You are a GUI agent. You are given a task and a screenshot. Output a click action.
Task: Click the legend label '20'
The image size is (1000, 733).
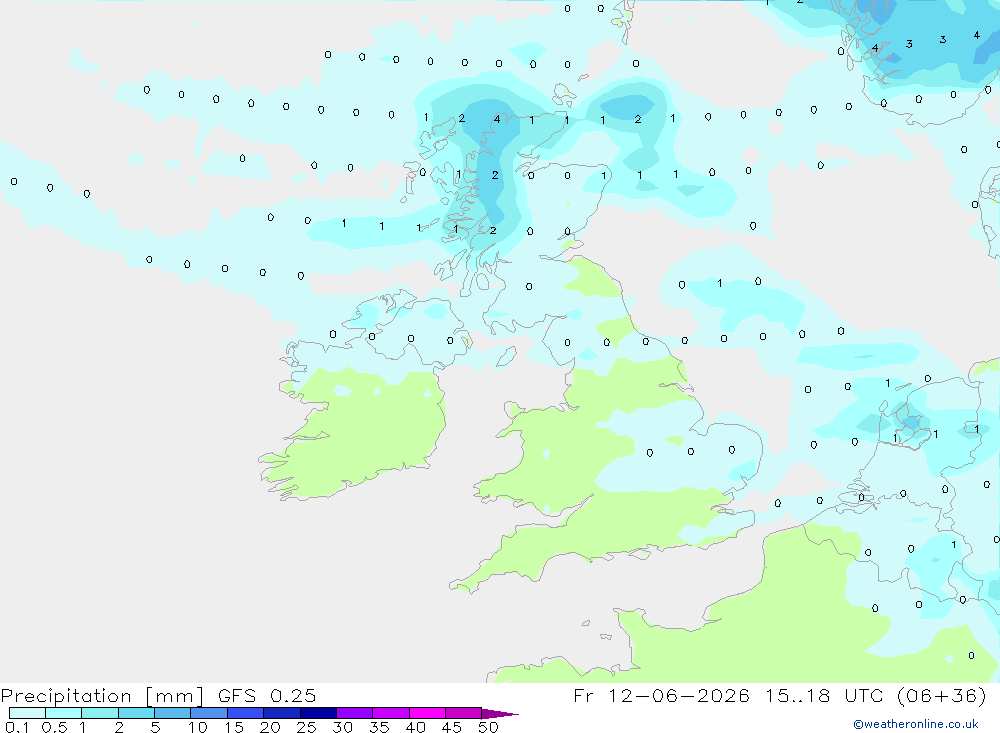coord(270,727)
